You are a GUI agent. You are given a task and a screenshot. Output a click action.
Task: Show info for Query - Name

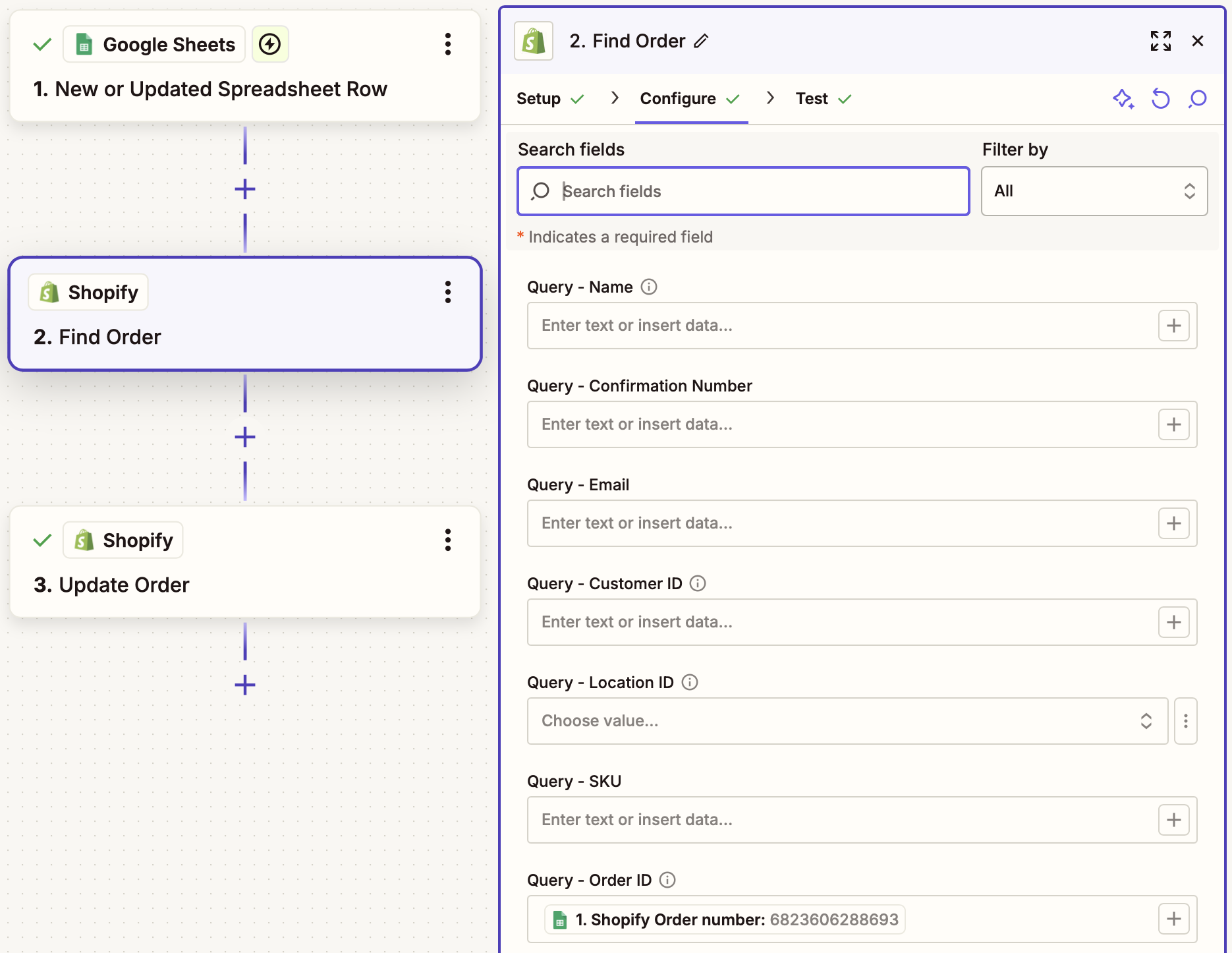tap(649, 287)
